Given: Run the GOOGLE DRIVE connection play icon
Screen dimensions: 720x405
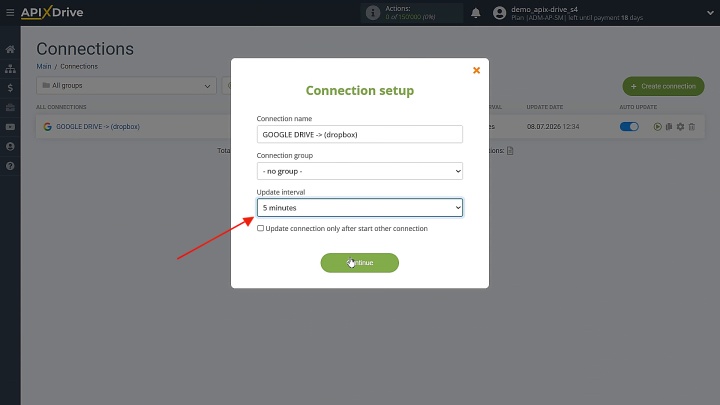Looking at the screenshot, I should tap(658, 127).
